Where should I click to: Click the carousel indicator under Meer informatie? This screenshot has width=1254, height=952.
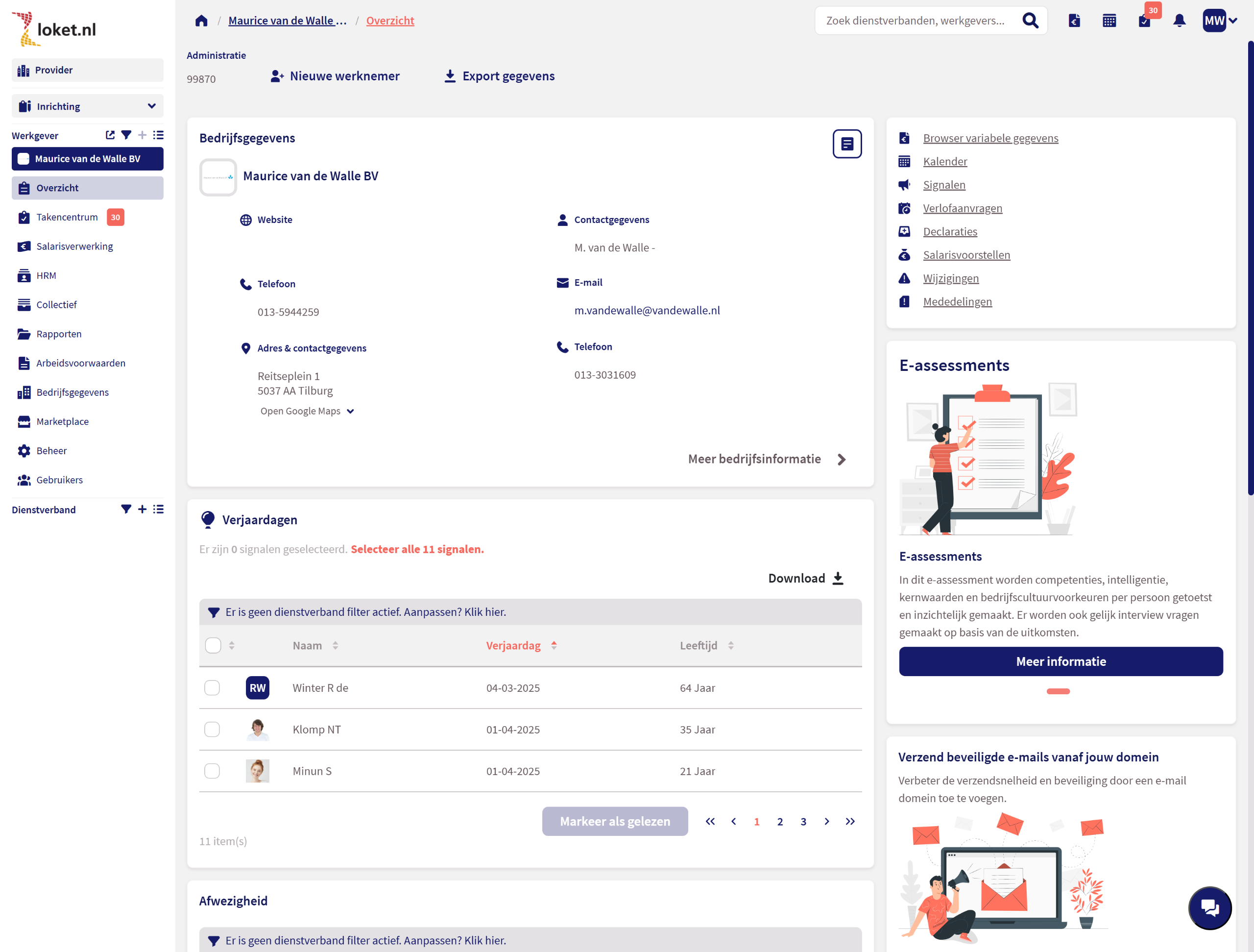click(x=1058, y=691)
